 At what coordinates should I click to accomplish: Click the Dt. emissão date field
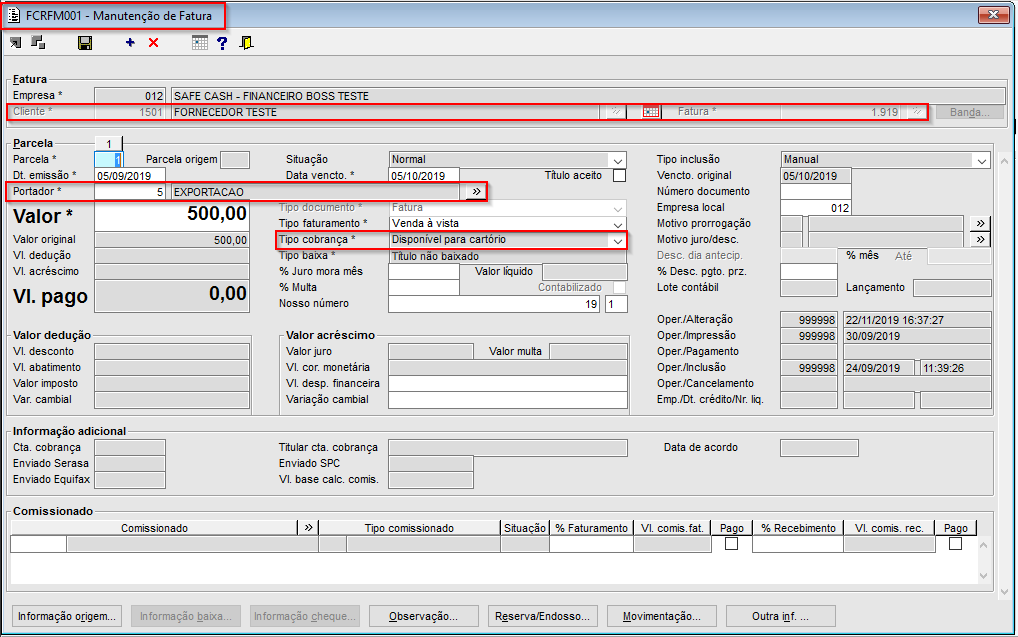pyautogui.click(x=130, y=175)
